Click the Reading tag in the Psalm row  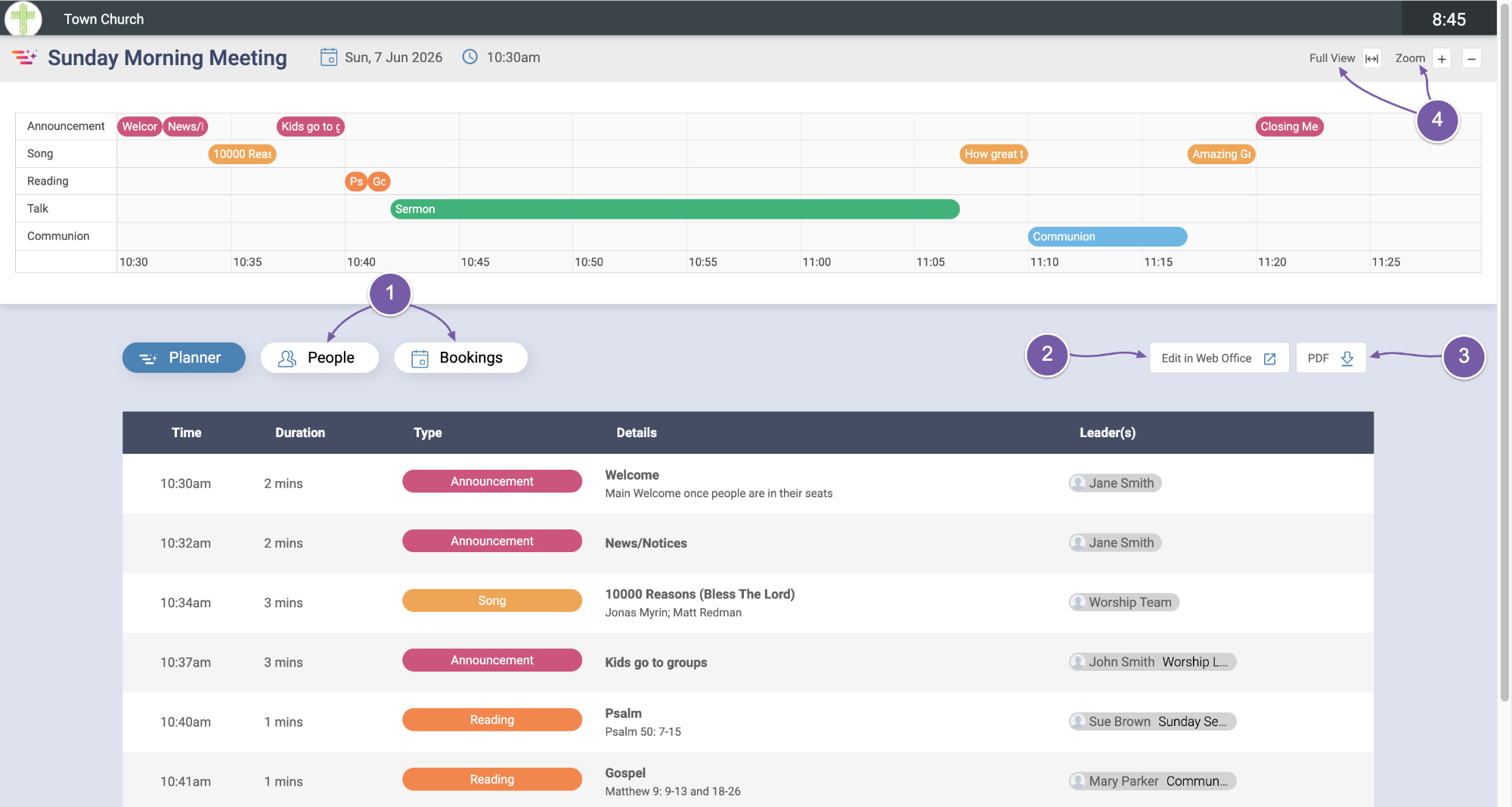pos(492,720)
